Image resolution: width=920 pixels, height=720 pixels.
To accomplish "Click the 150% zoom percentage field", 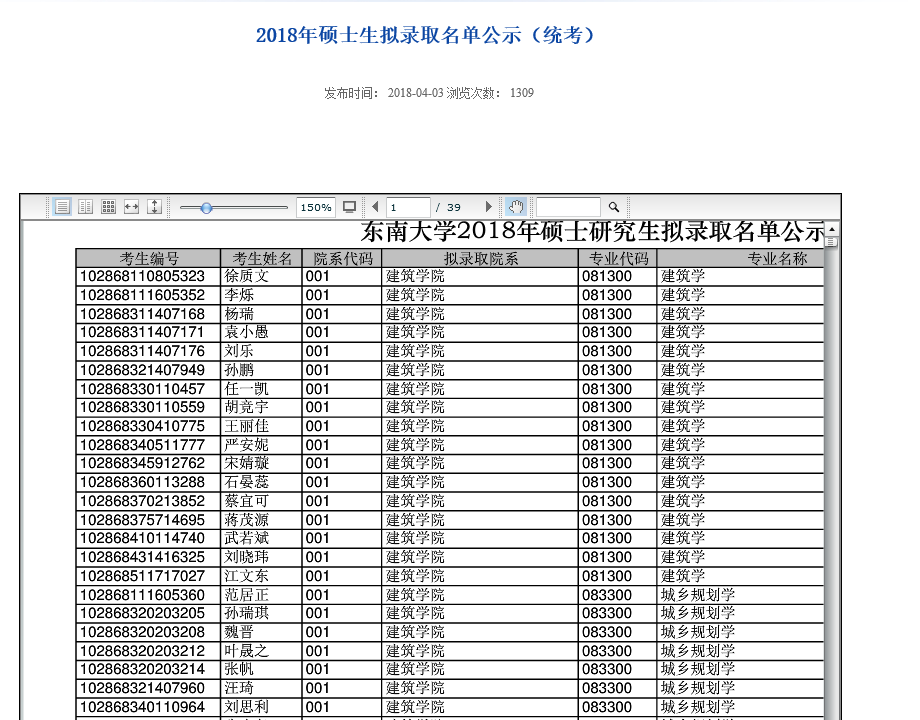I will [x=316, y=208].
